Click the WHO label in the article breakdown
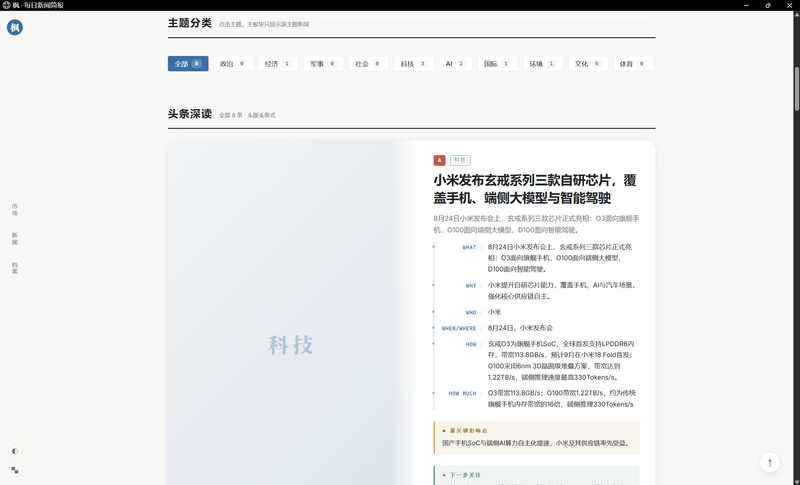Viewport: 800px width, 485px height. coord(471,312)
